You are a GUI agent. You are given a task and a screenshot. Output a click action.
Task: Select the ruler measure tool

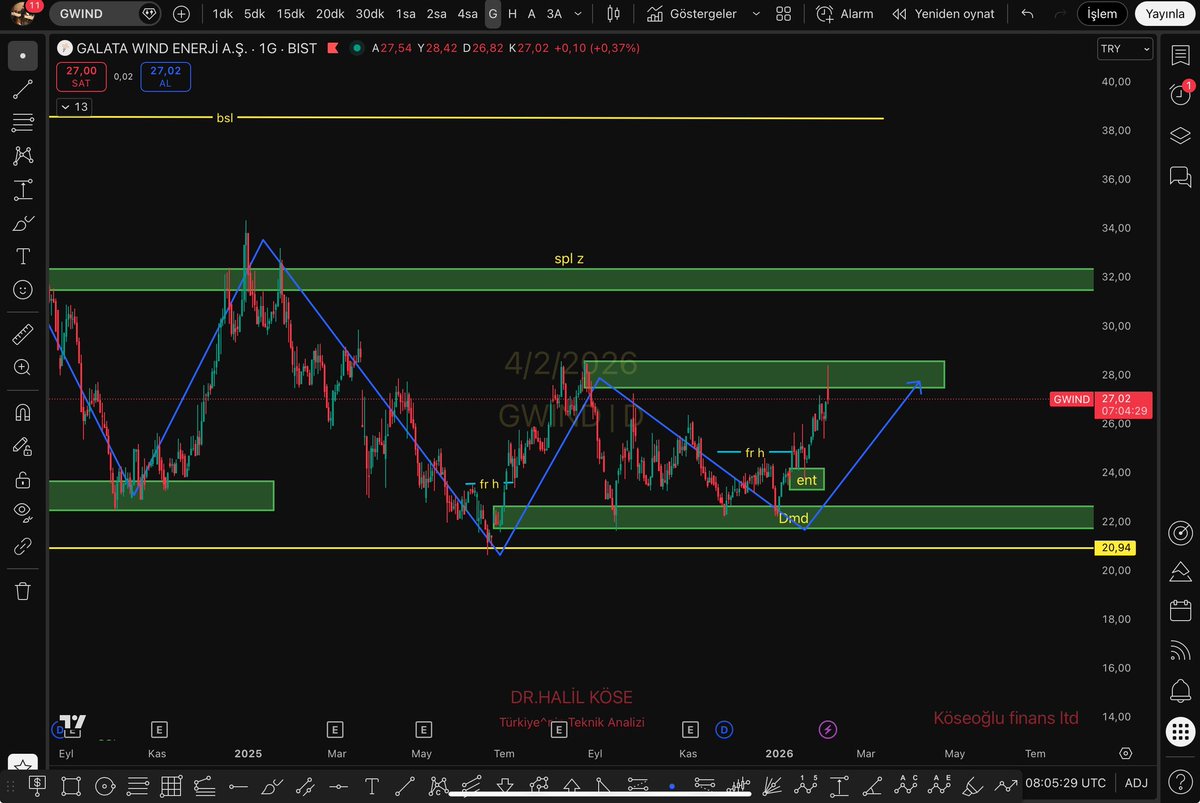(x=22, y=333)
